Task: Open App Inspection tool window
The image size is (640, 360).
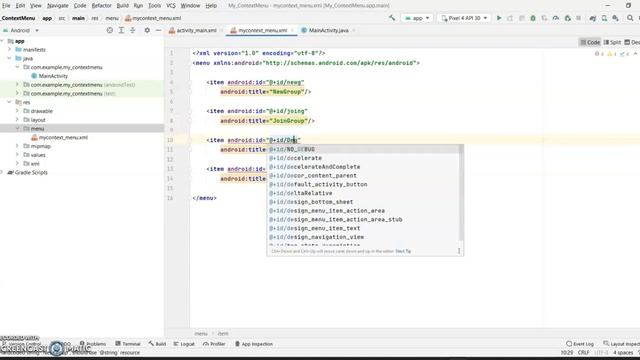Action: point(254,344)
